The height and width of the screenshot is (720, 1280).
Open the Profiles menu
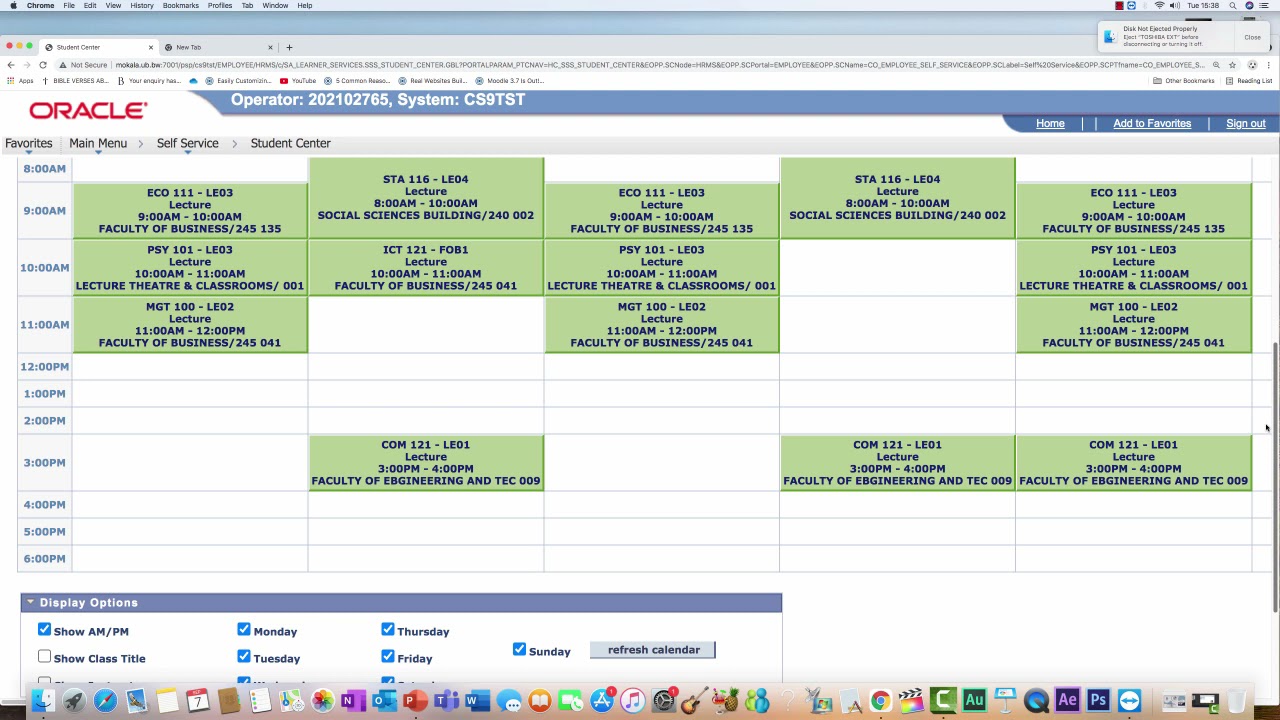(220, 6)
